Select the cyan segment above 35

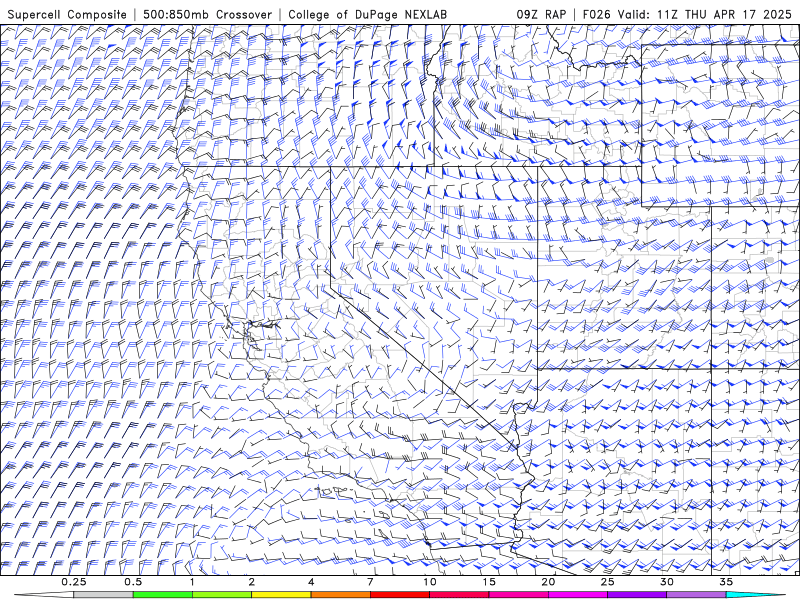click(755, 595)
